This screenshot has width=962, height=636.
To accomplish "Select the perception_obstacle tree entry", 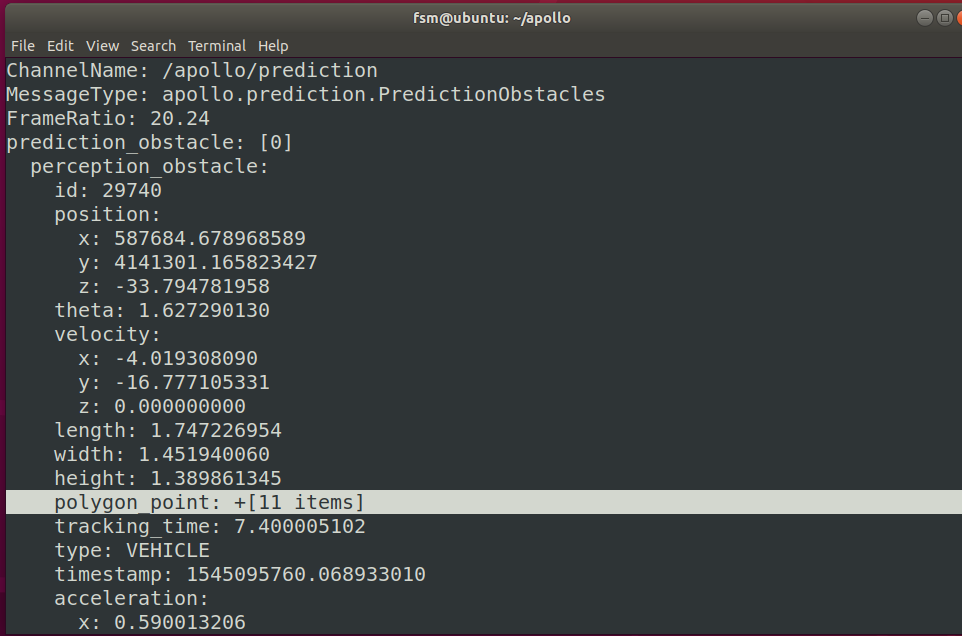I will (135, 166).
